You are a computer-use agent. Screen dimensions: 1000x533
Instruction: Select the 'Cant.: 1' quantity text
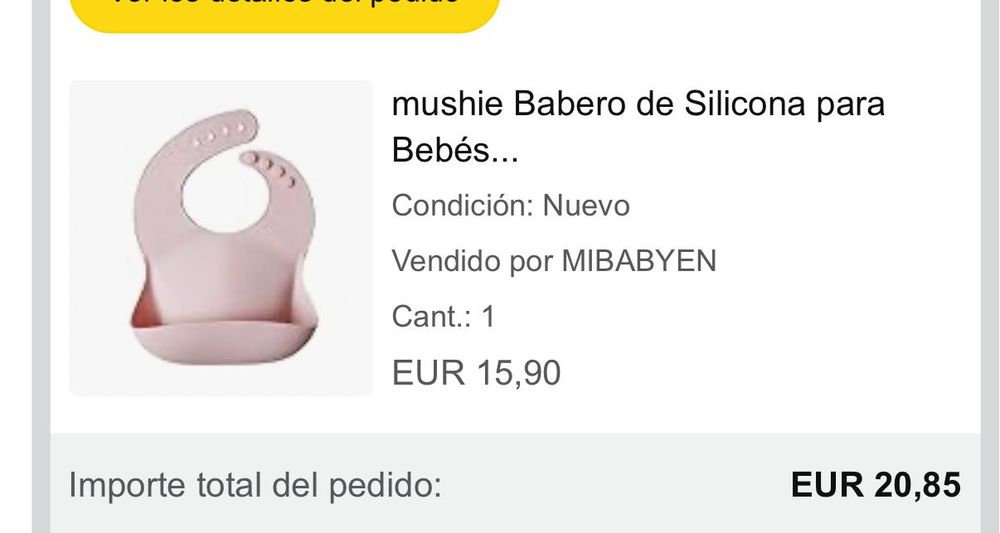pos(443,317)
